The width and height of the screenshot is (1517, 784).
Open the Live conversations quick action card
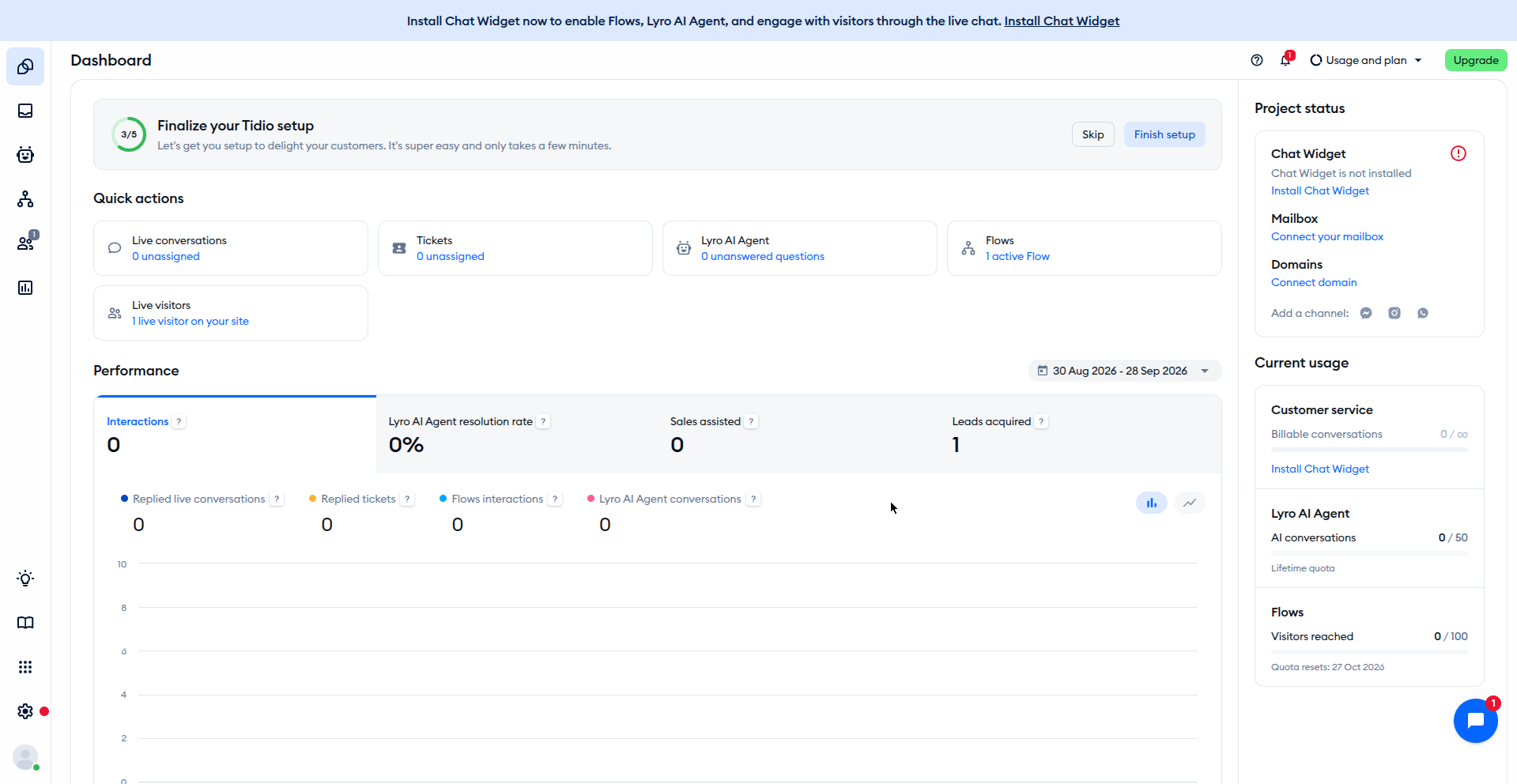point(231,248)
